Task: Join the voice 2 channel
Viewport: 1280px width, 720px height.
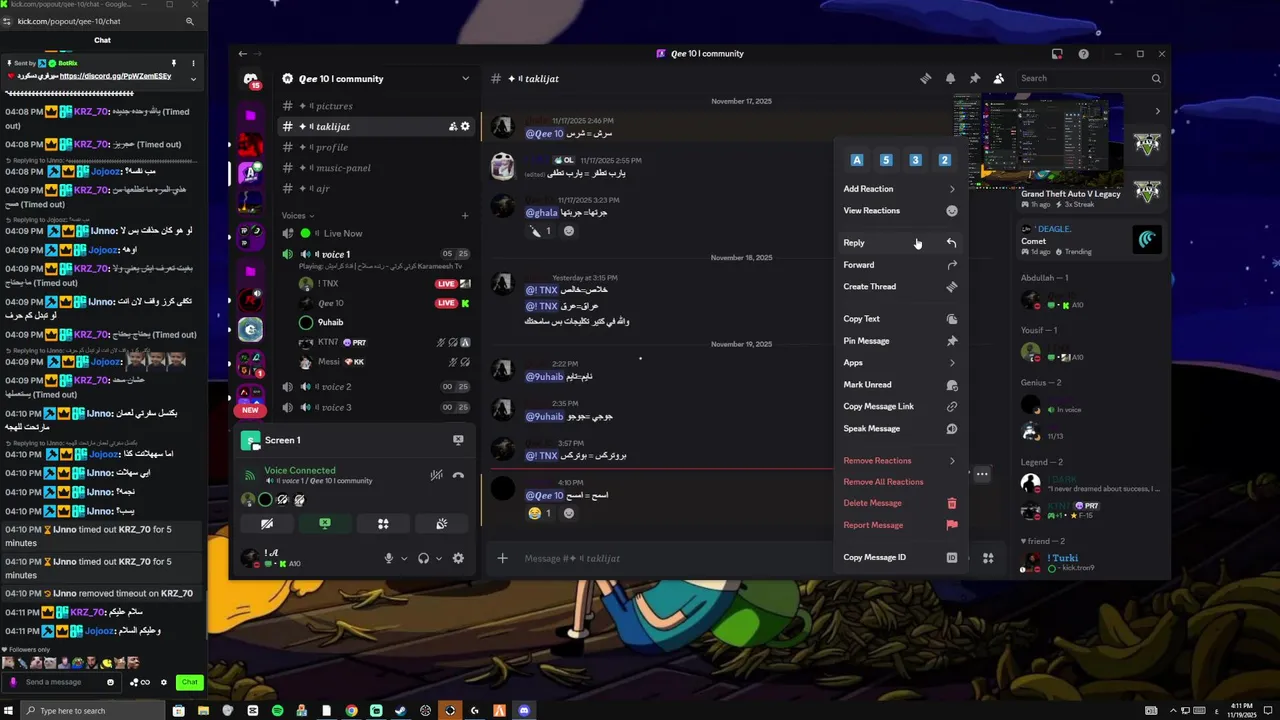Action: (375, 387)
